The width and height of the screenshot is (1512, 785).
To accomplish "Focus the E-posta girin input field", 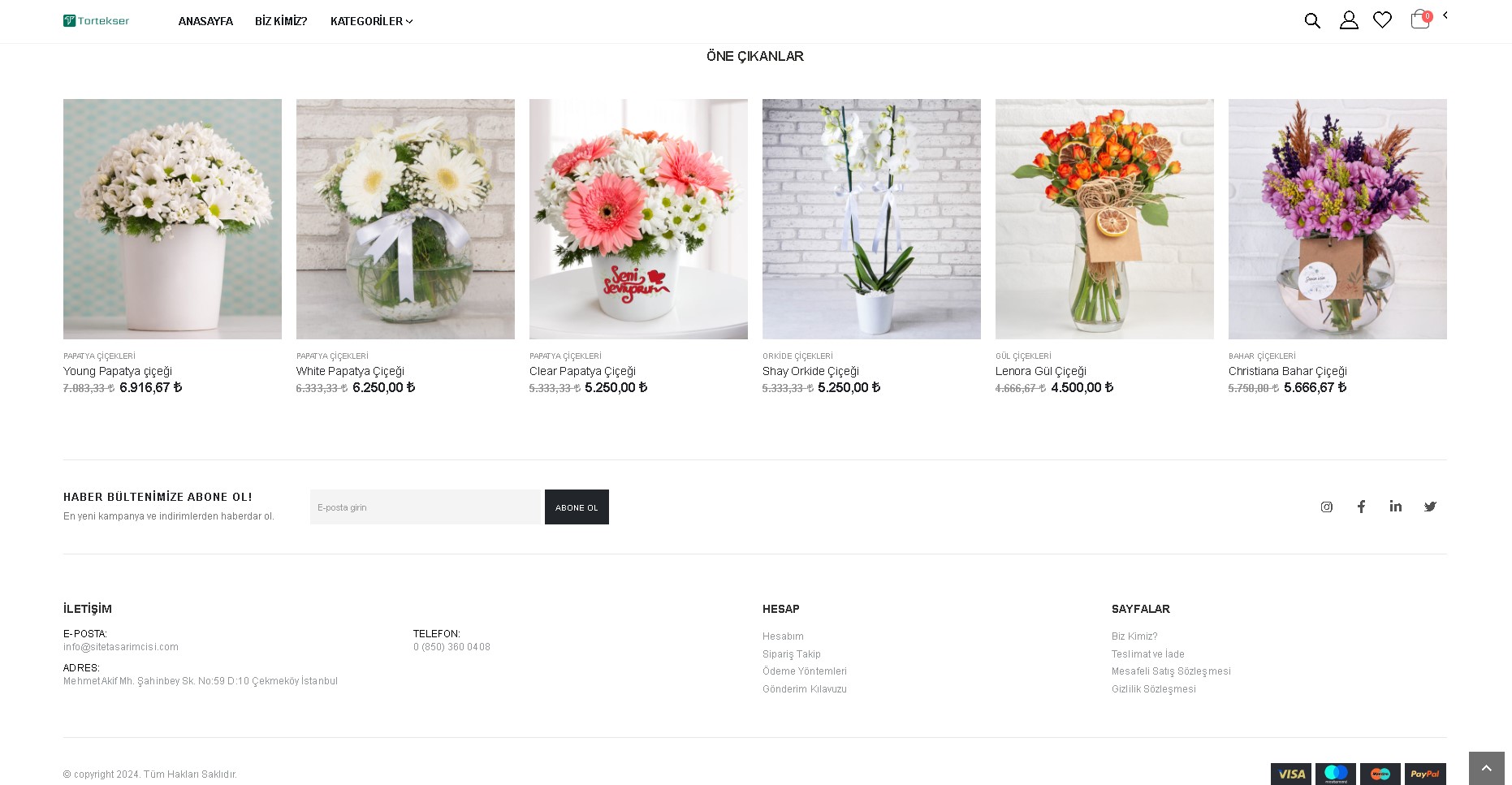I will [x=426, y=507].
